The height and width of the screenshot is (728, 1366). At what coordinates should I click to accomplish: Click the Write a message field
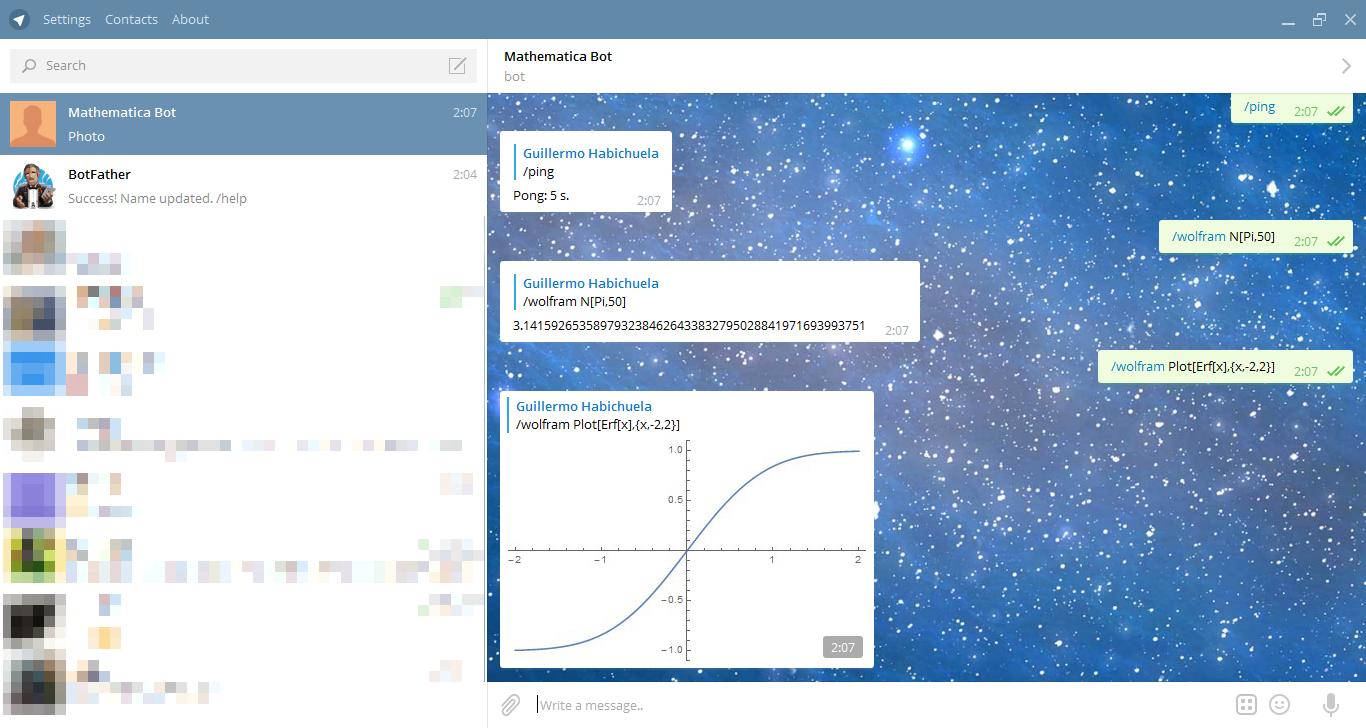pos(880,705)
